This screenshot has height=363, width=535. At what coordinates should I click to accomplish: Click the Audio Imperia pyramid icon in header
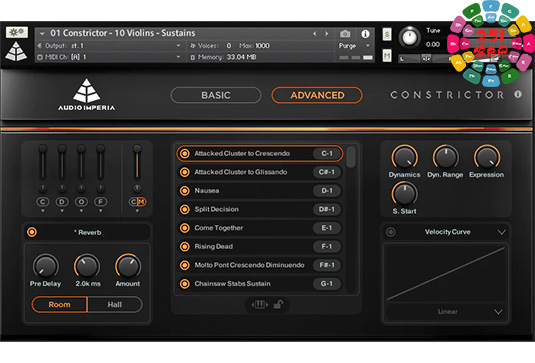click(x=16, y=51)
